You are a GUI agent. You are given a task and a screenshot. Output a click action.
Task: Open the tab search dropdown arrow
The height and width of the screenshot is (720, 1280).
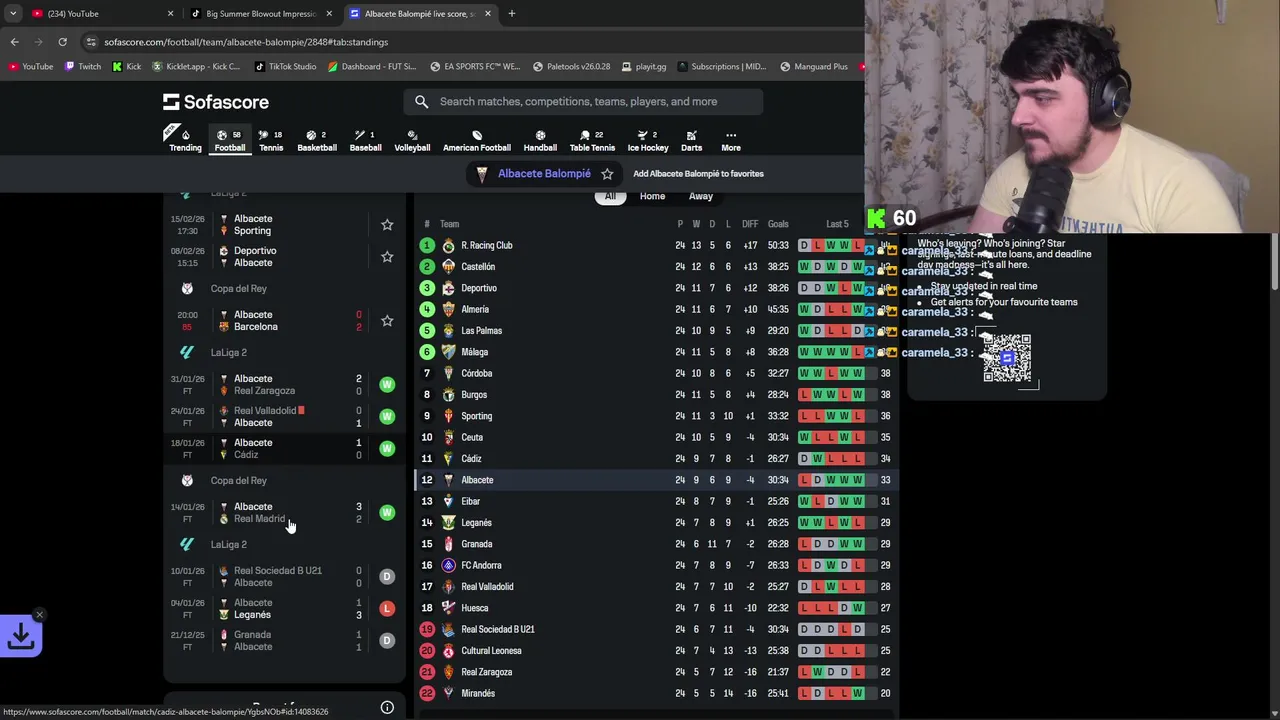pos(13,14)
